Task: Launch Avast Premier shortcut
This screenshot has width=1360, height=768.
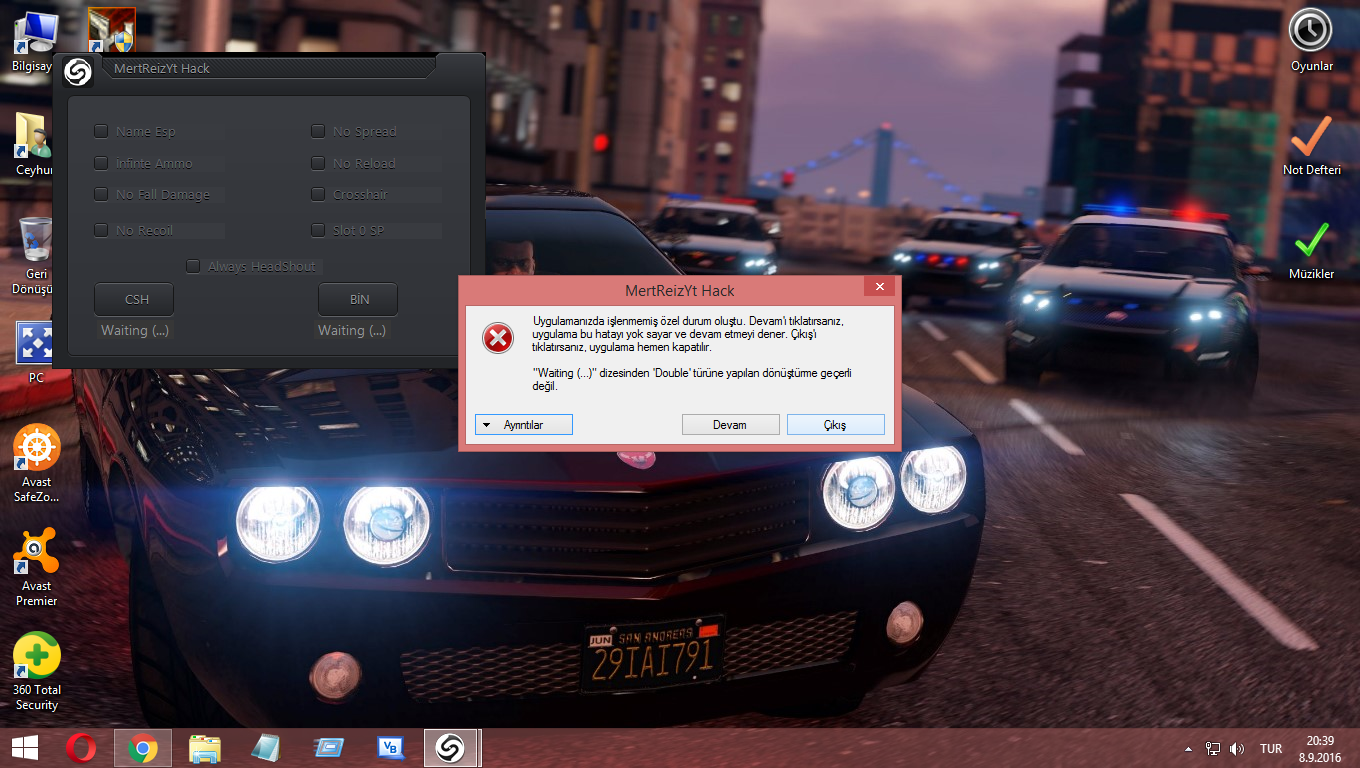Action: pyautogui.click(x=36, y=568)
